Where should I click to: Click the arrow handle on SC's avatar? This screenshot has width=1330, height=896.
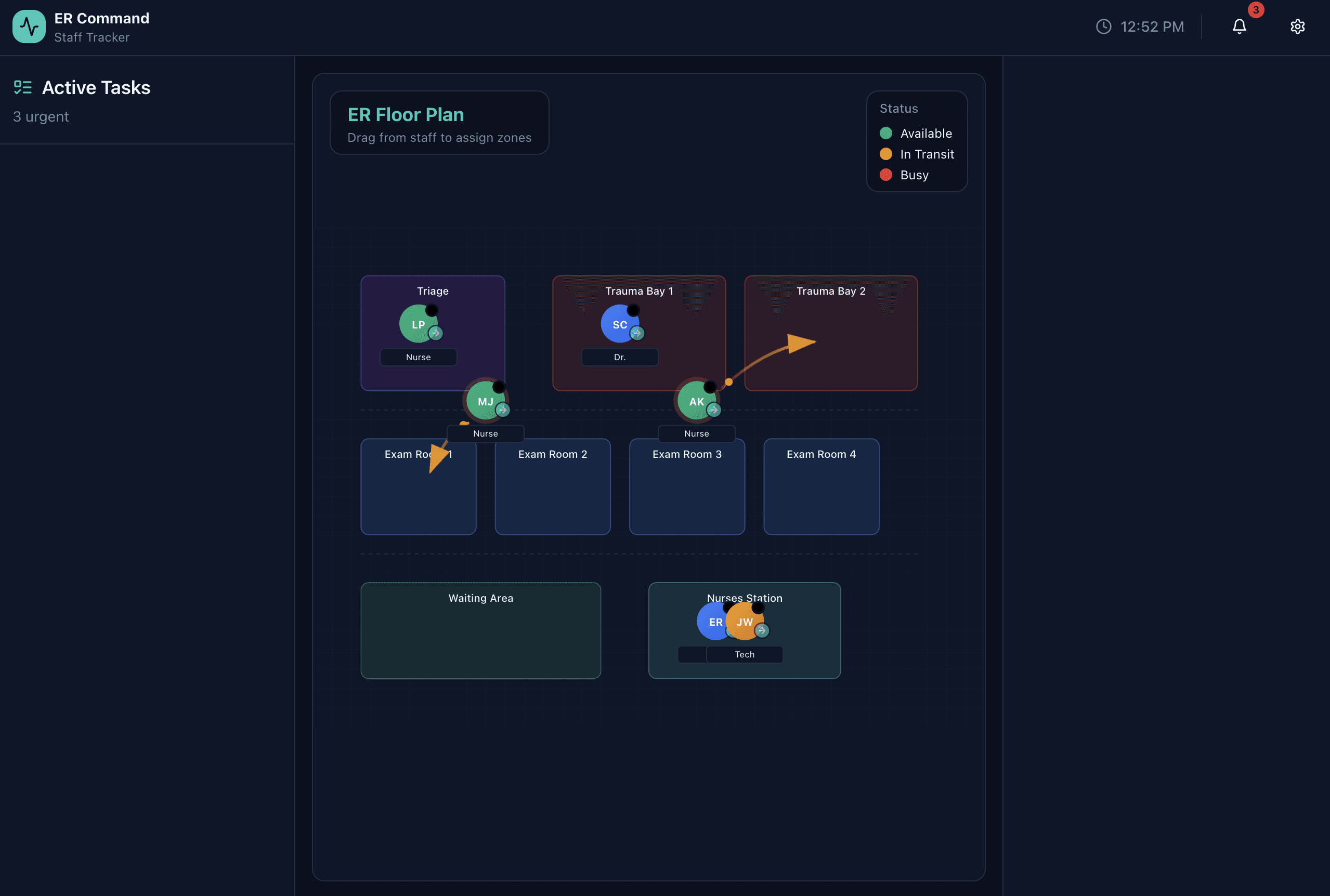[x=637, y=333]
